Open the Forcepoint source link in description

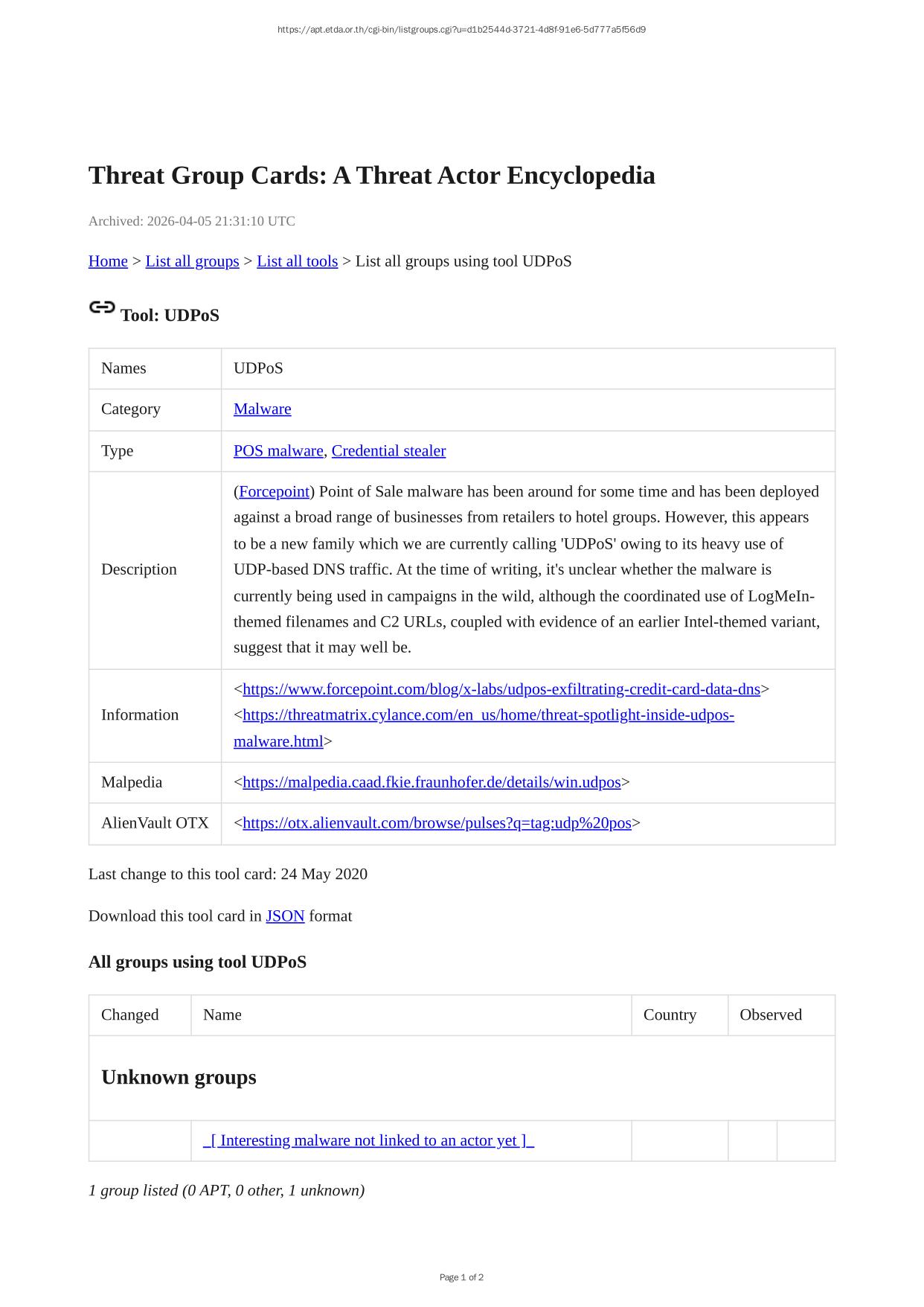[274, 492]
